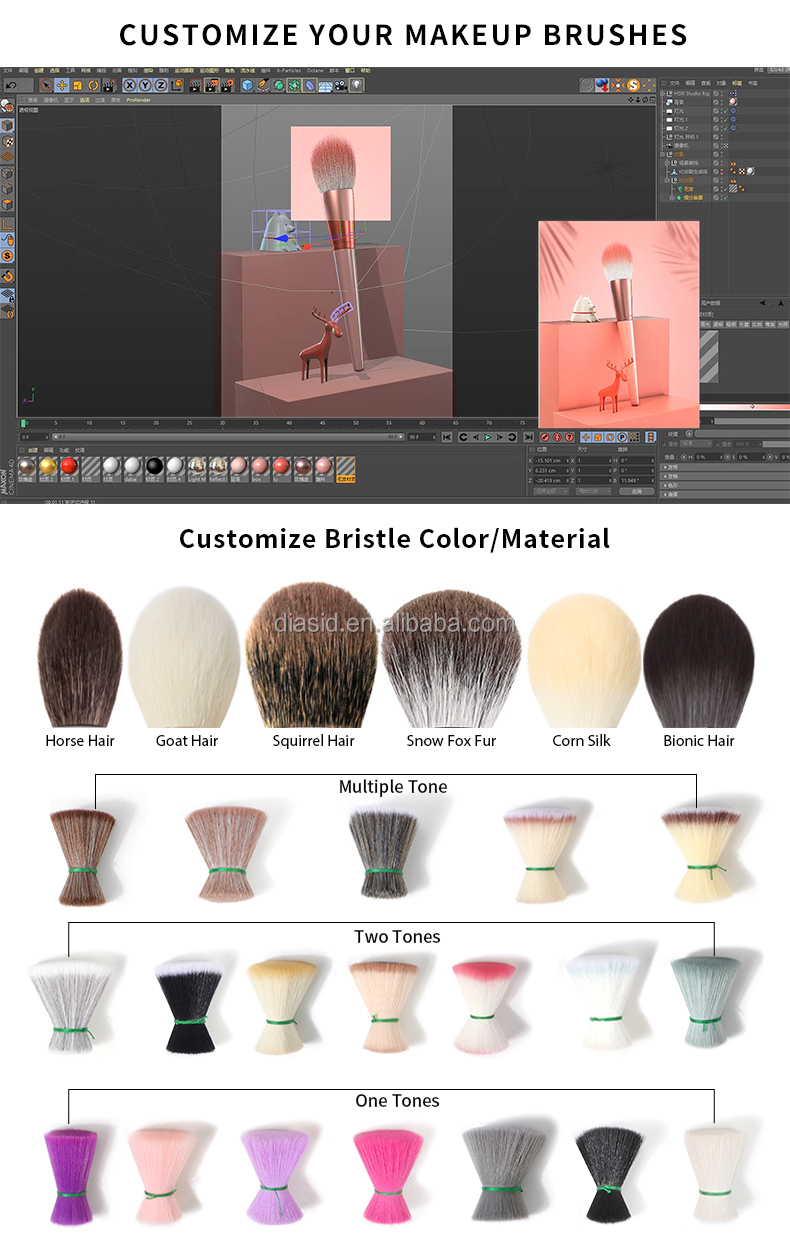The height and width of the screenshot is (1244, 790).
Task: Expand the HDR Studio Rig tree node
Action: tap(662, 93)
